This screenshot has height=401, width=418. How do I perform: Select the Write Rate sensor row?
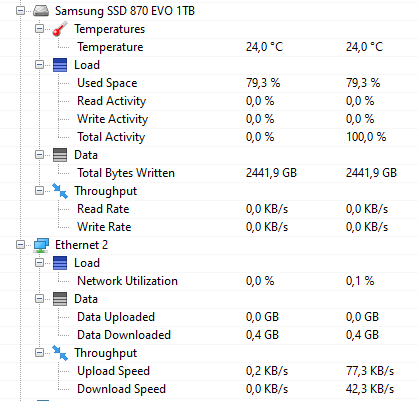[x=209, y=227]
